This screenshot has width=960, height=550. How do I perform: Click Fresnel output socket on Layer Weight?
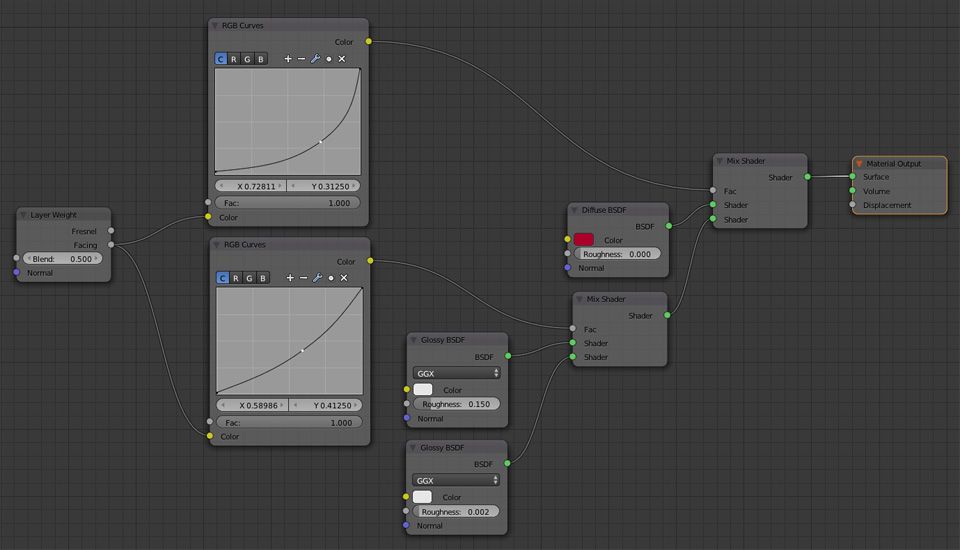[111, 231]
